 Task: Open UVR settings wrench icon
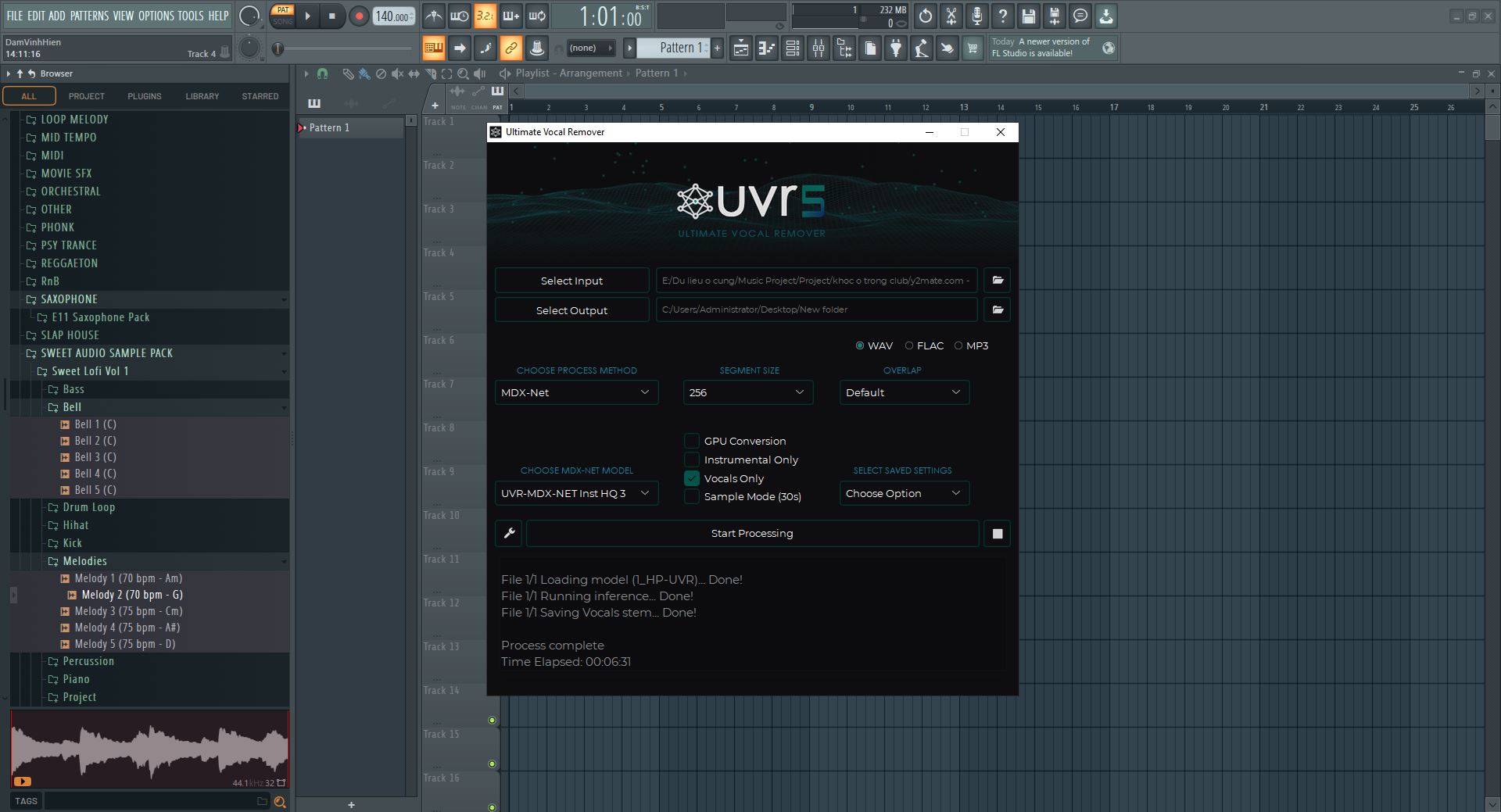[x=509, y=533]
